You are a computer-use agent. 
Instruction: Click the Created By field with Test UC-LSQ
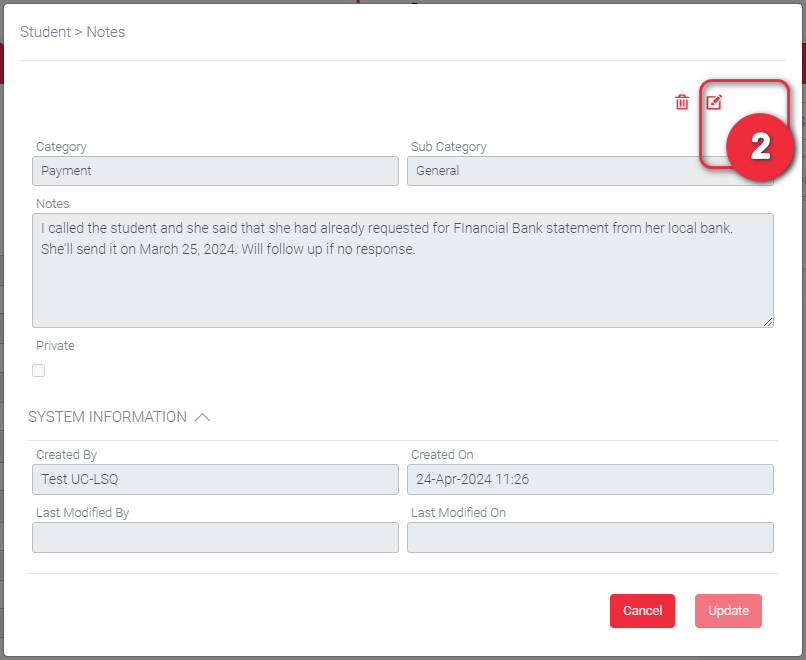point(215,480)
